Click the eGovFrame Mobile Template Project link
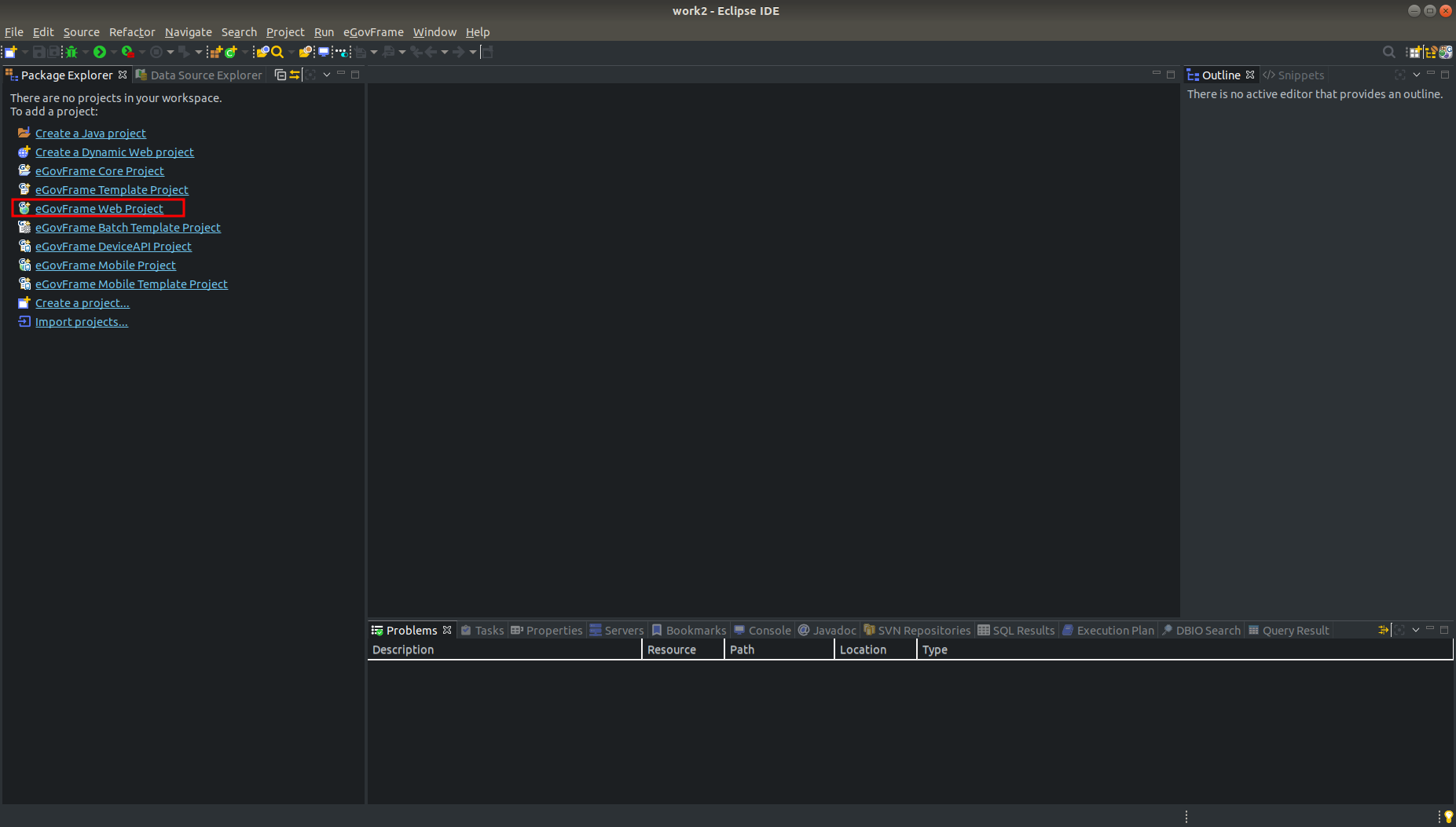1456x827 pixels. [131, 284]
